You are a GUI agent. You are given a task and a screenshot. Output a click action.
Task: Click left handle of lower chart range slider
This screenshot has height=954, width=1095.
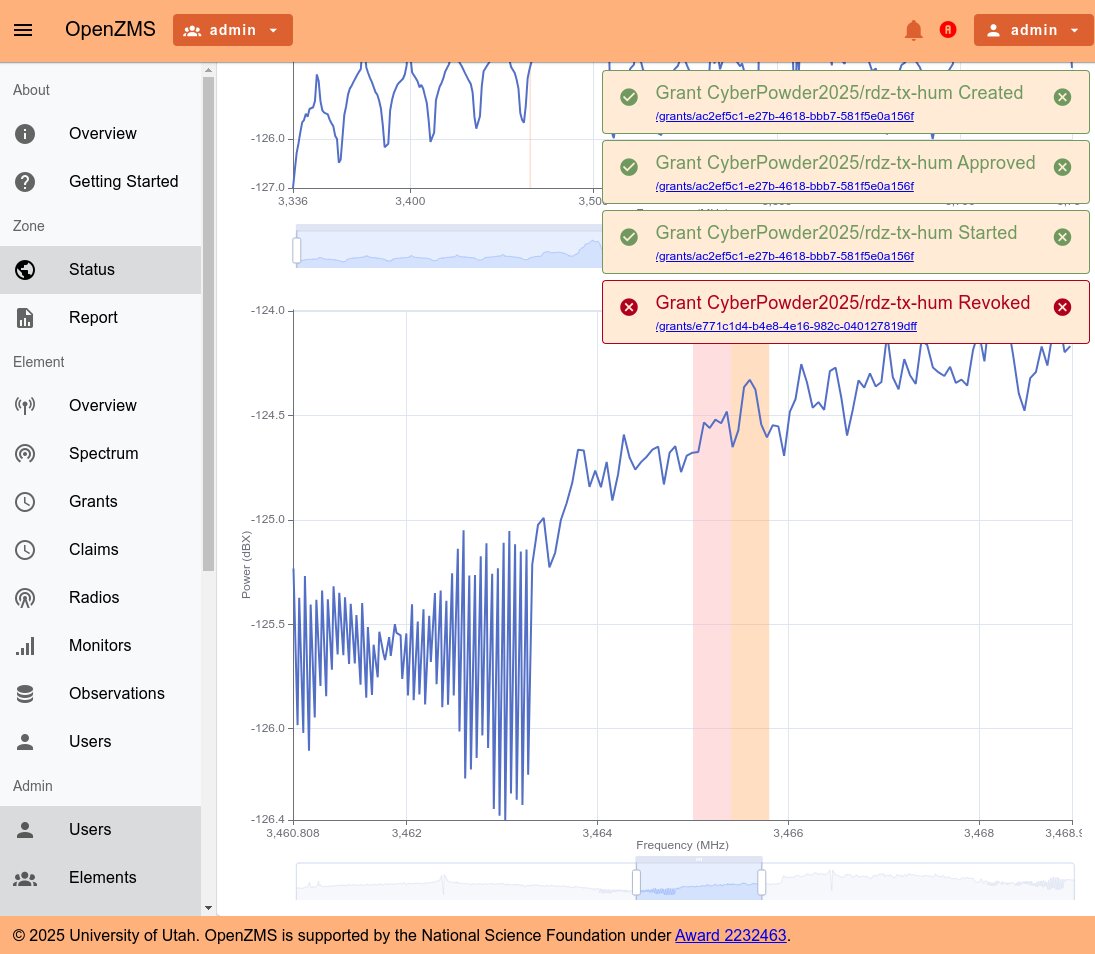[636, 882]
